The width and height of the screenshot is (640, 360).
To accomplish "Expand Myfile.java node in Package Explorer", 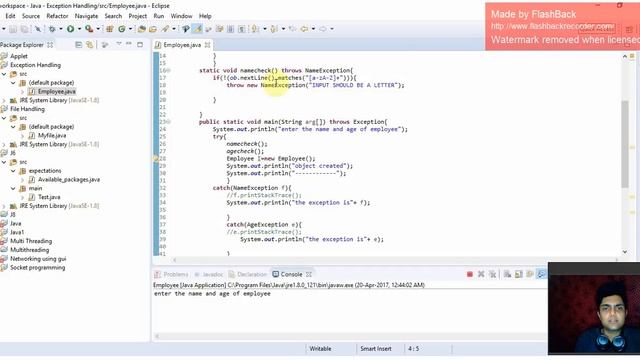I will 22,136.
